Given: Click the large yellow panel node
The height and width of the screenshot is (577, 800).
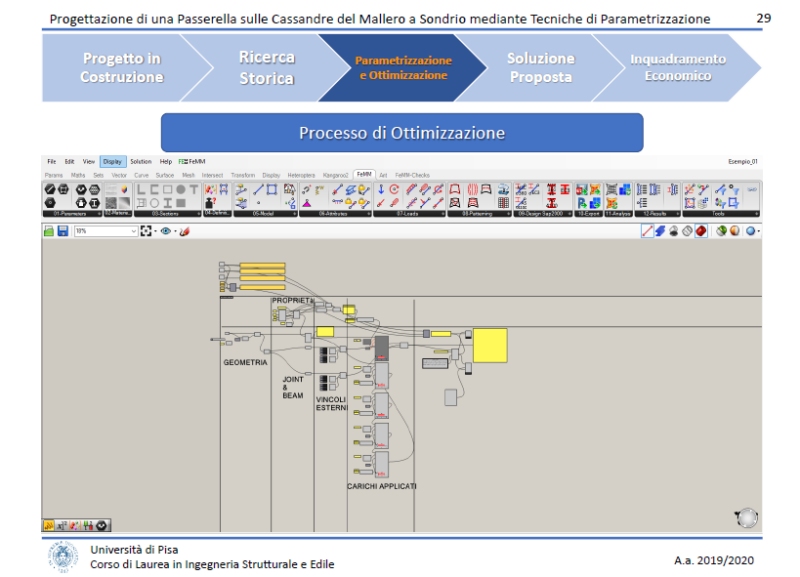Looking at the screenshot, I should (x=490, y=345).
